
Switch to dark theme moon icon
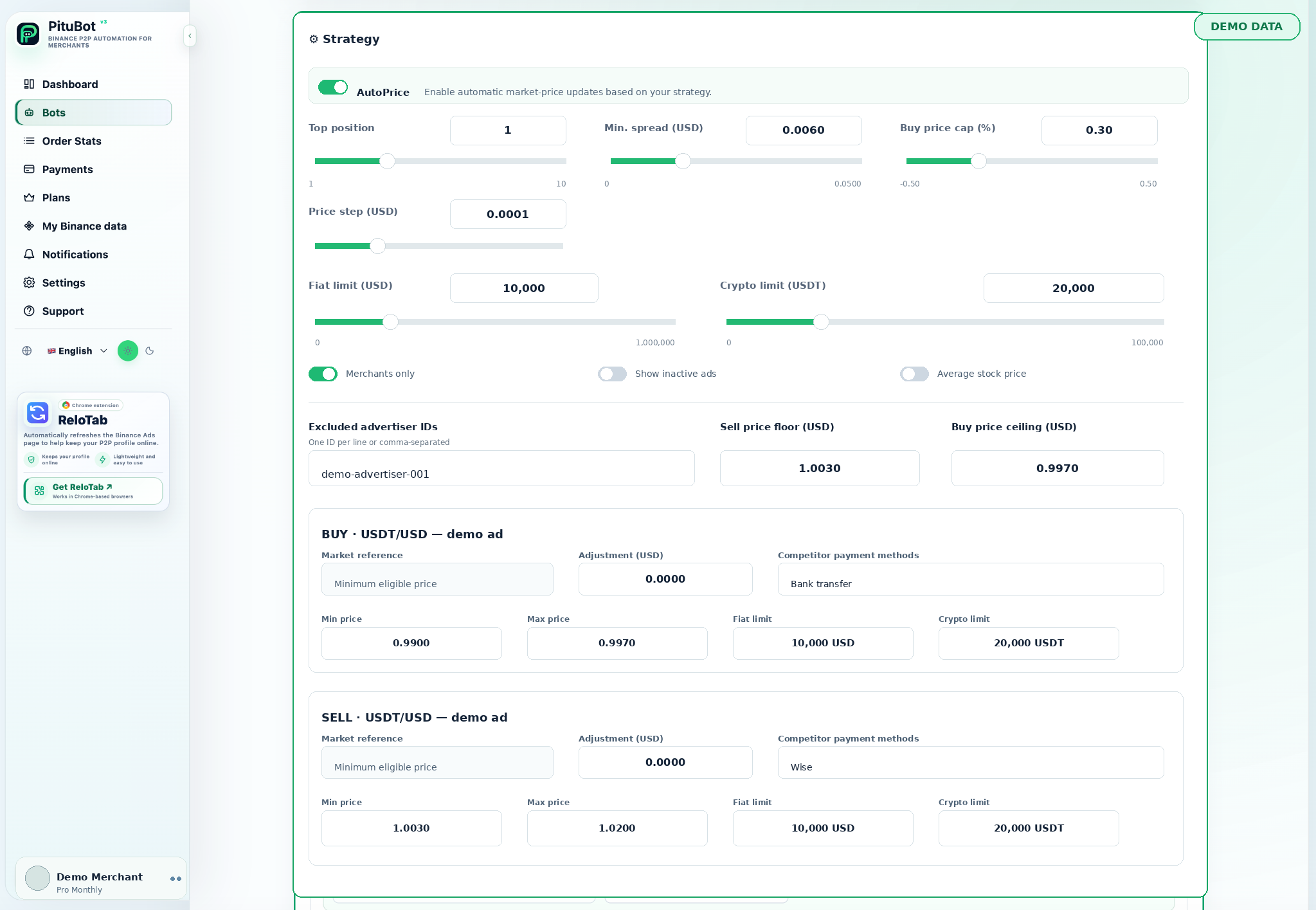pyautogui.click(x=150, y=350)
